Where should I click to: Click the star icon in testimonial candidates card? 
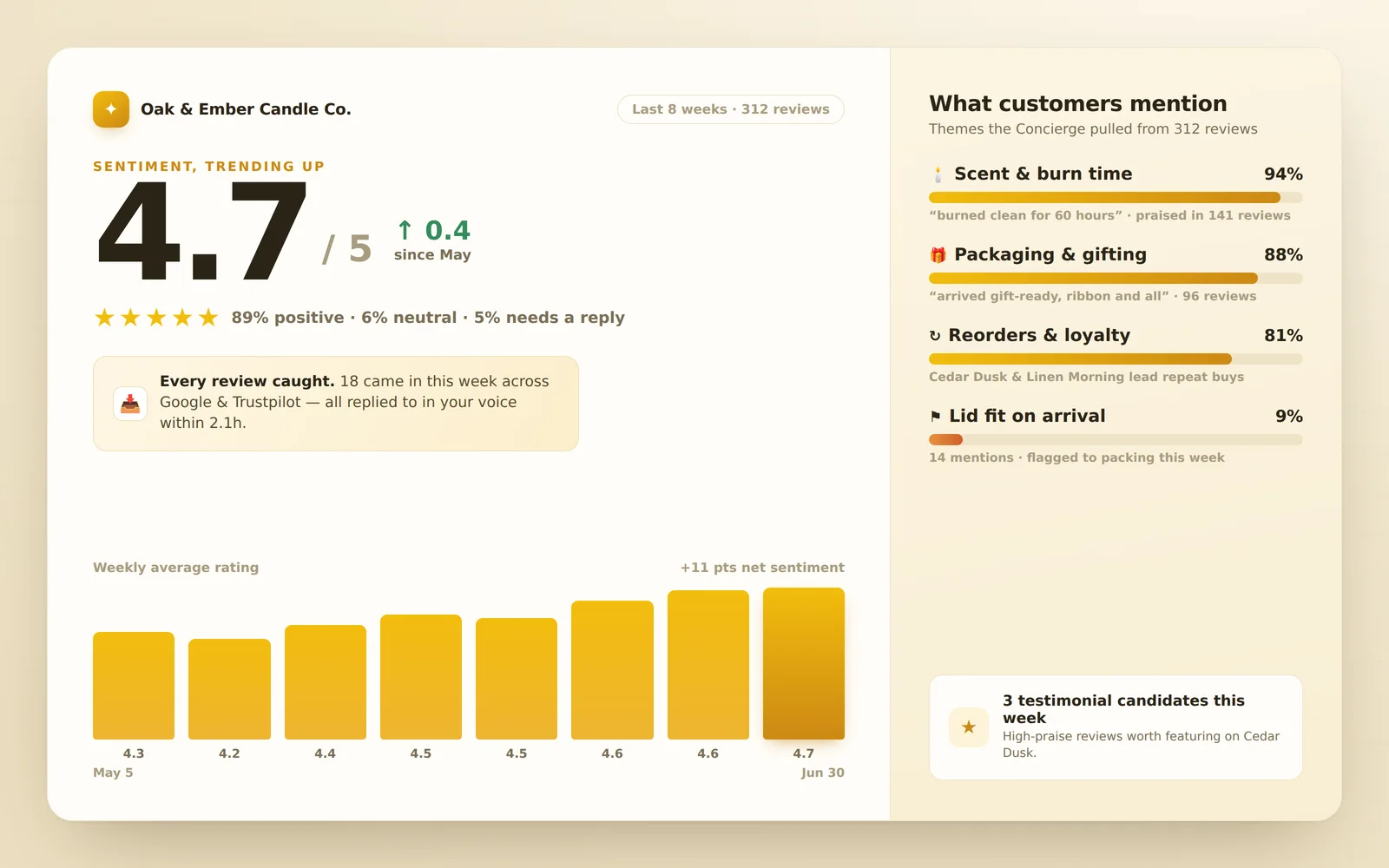(969, 727)
